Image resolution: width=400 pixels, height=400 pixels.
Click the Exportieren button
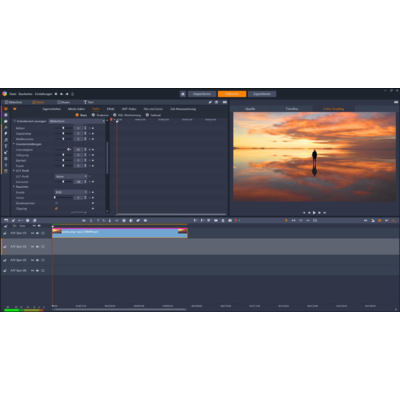pos(262,94)
